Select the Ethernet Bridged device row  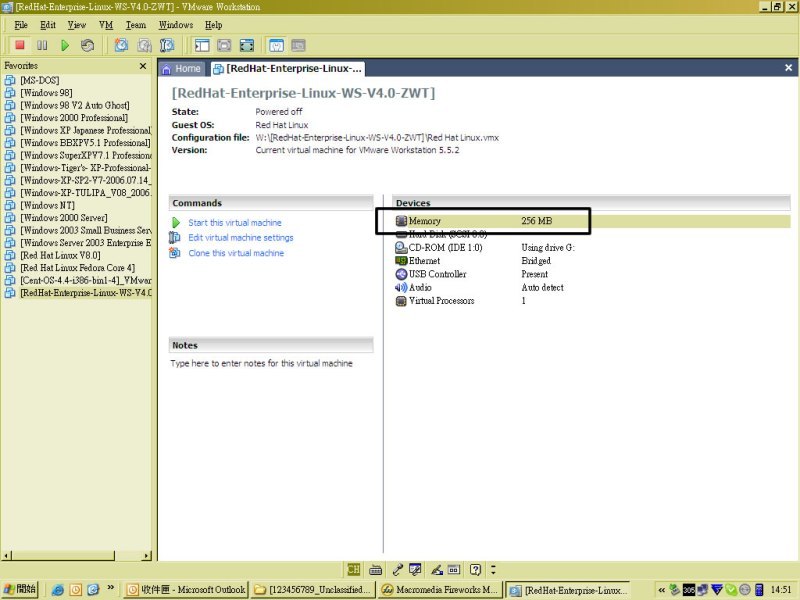pyautogui.click(x=592, y=261)
